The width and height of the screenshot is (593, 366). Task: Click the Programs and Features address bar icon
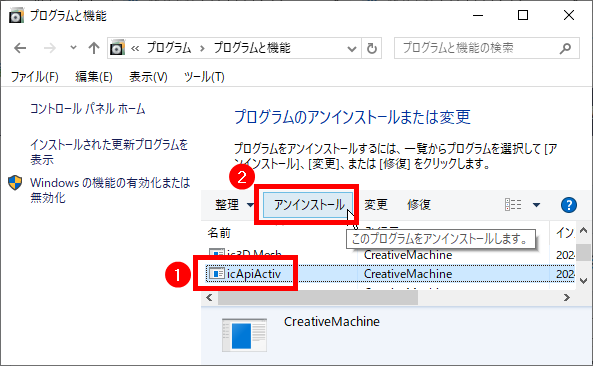[x=117, y=48]
